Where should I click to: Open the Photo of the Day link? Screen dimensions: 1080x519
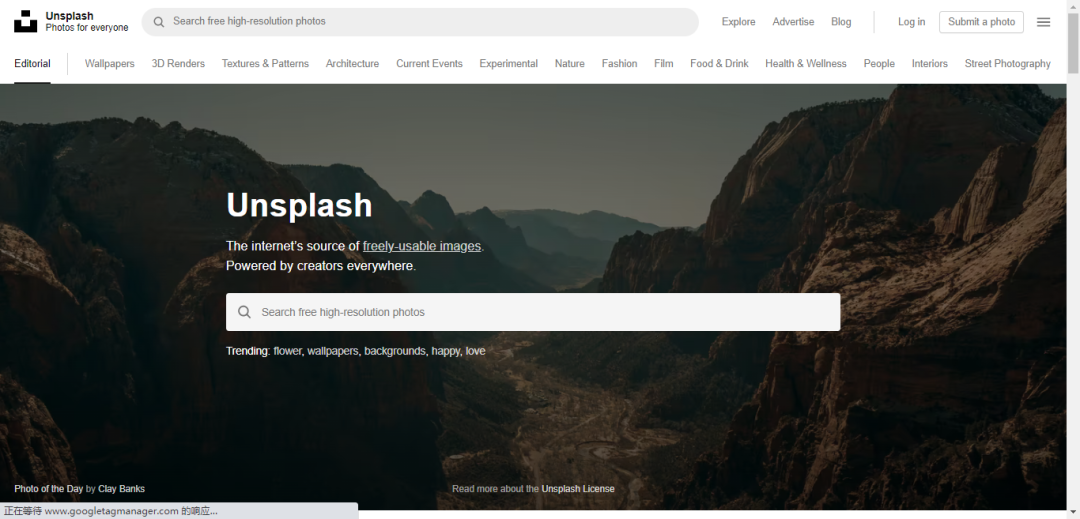point(48,489)
